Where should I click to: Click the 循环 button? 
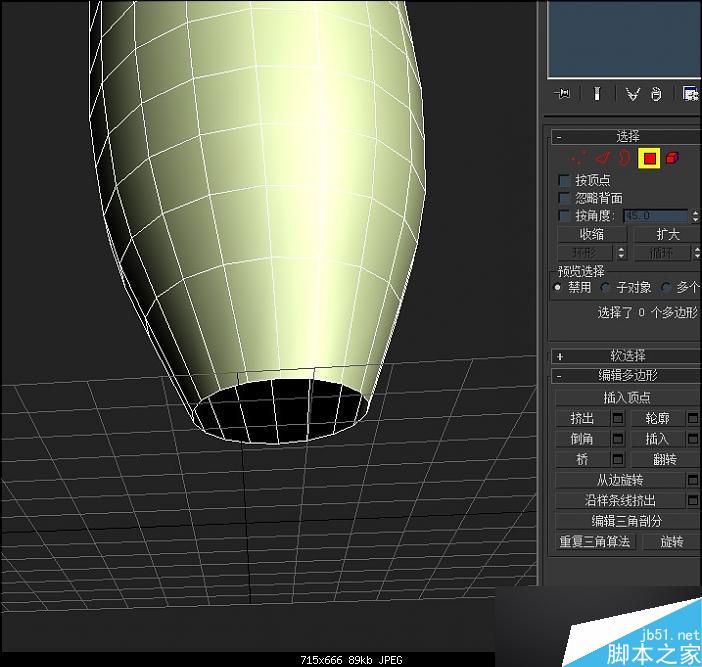click(x=662, y=253)
